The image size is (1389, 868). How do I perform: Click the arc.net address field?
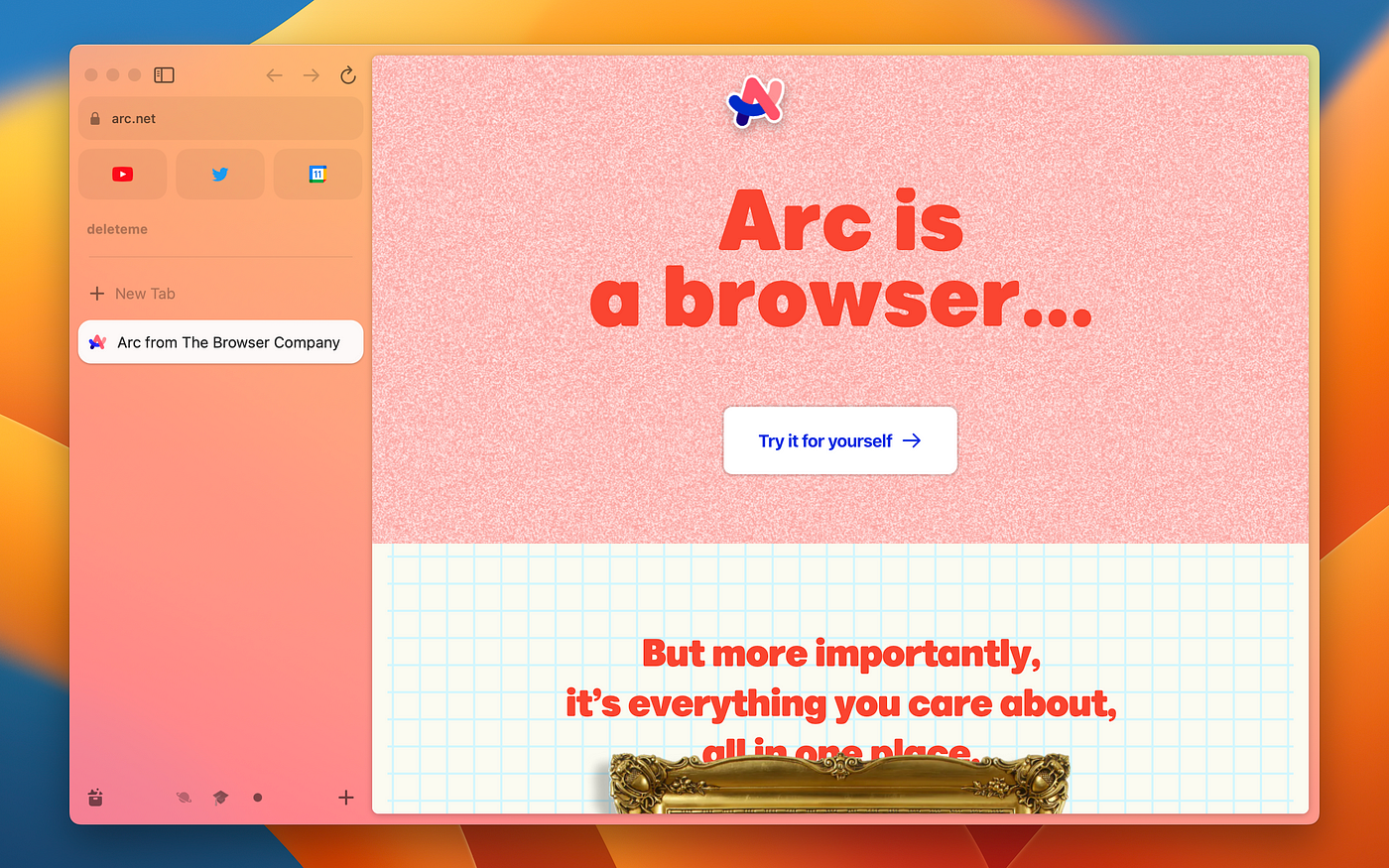click(220, 118)
